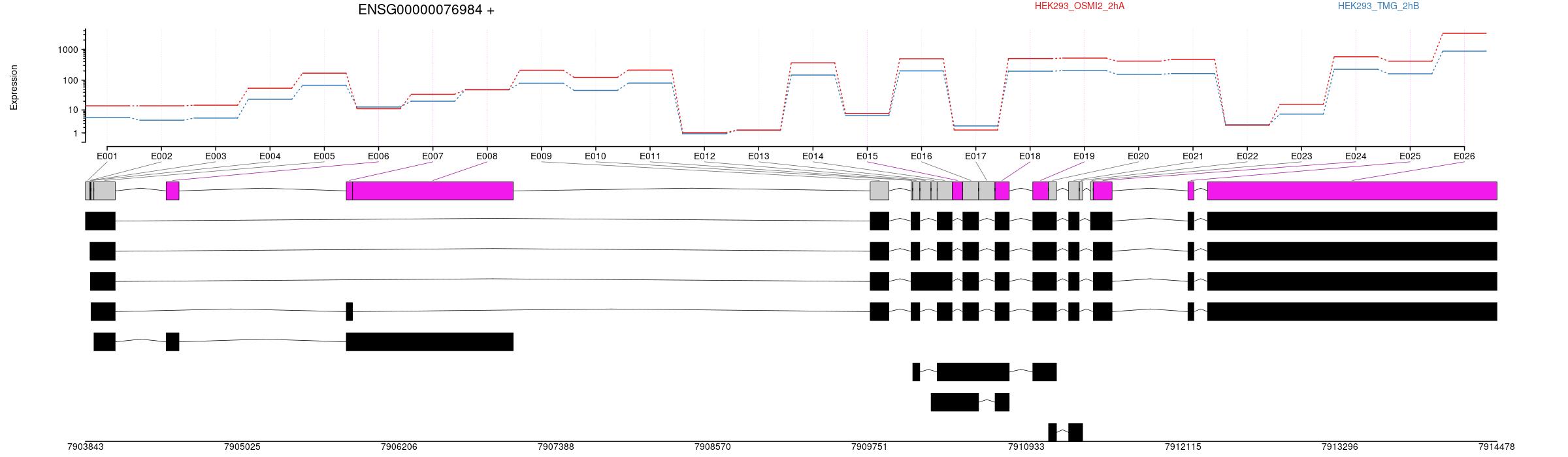This screenshot has height=457, width=1568.
Task: Click the E001 exon label
Action: tap(107, 156)
